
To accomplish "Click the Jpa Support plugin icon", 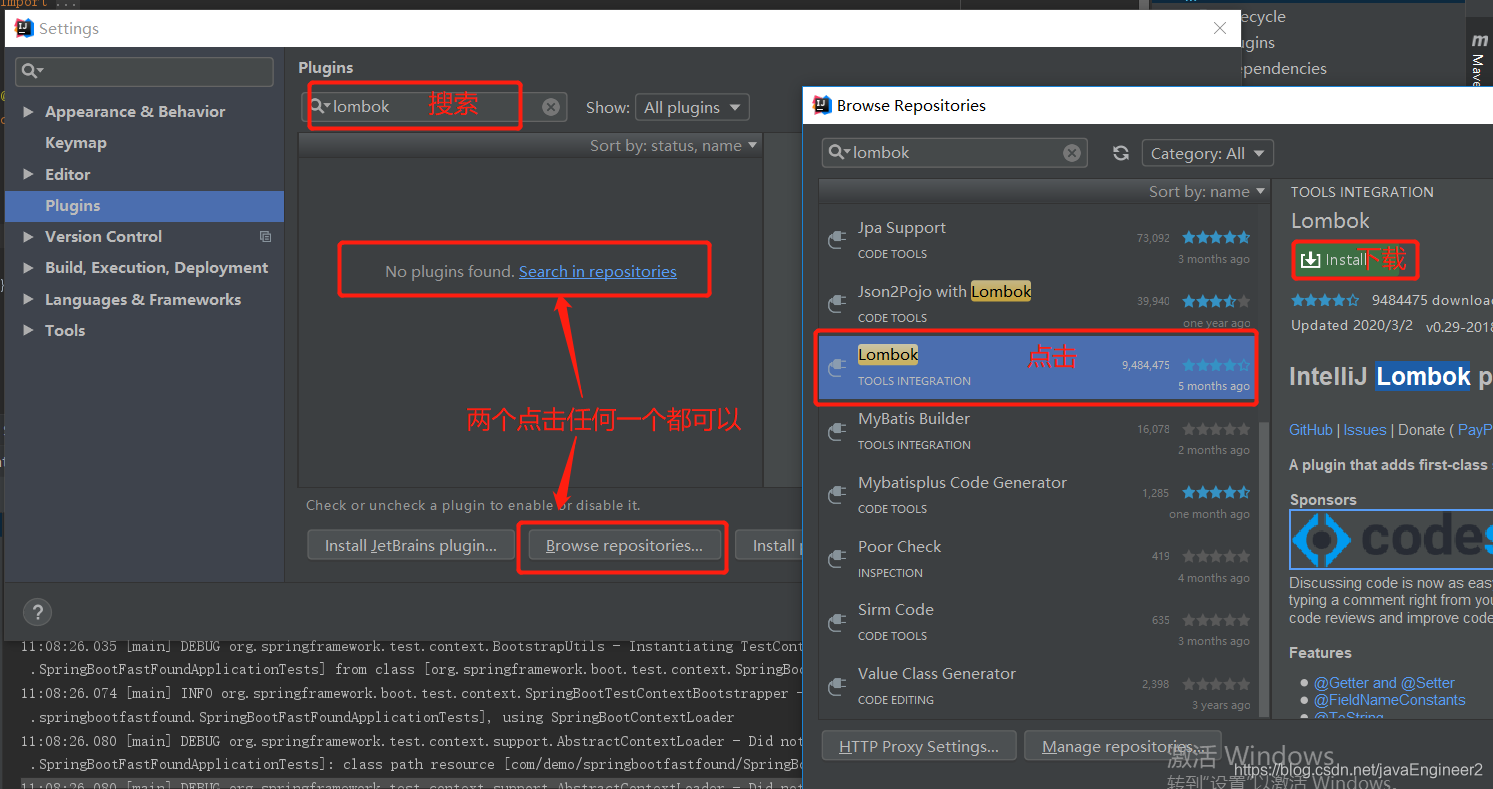I will point(837,240).
